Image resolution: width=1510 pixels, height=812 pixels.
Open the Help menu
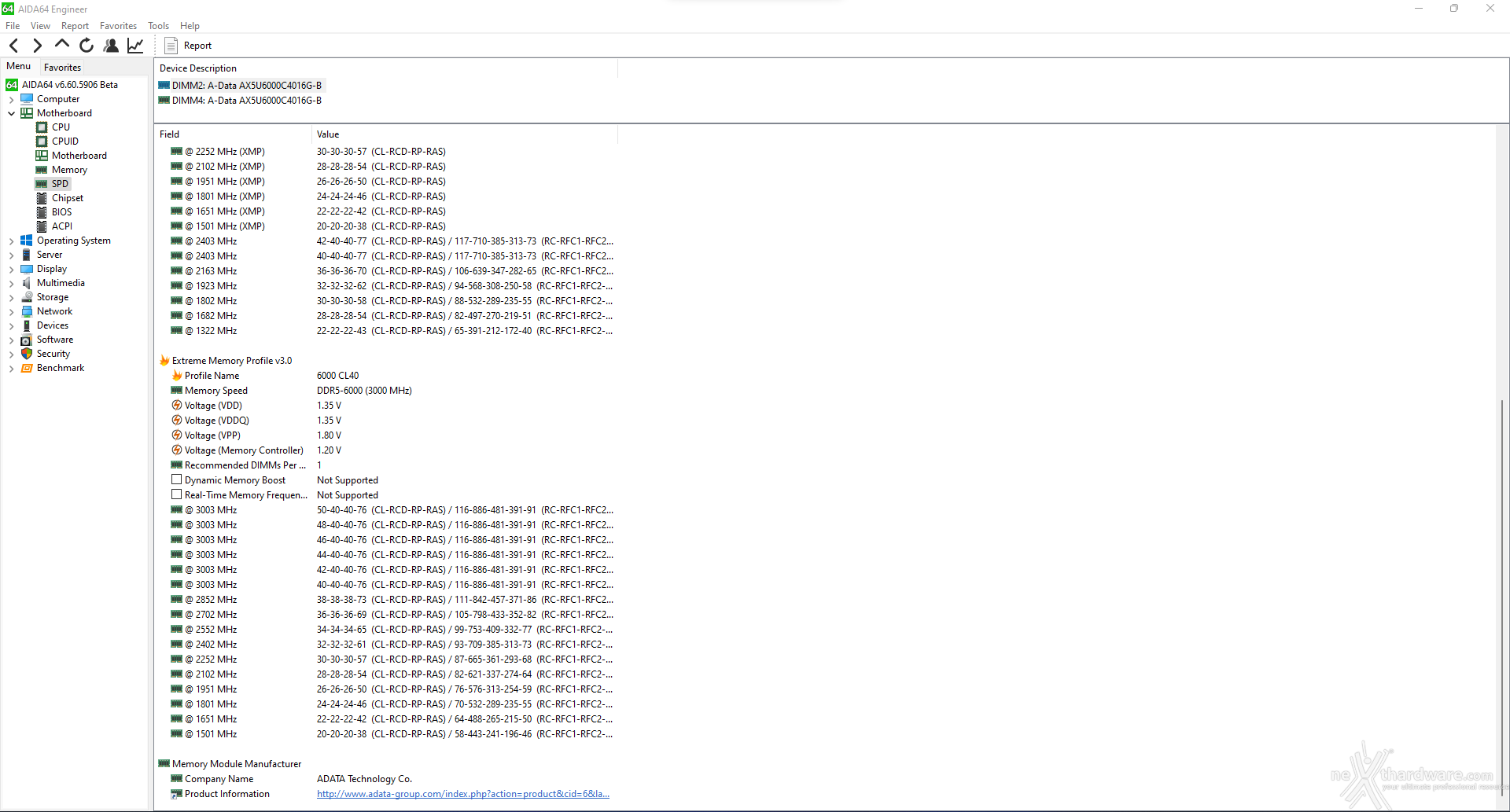coord(190,26)
